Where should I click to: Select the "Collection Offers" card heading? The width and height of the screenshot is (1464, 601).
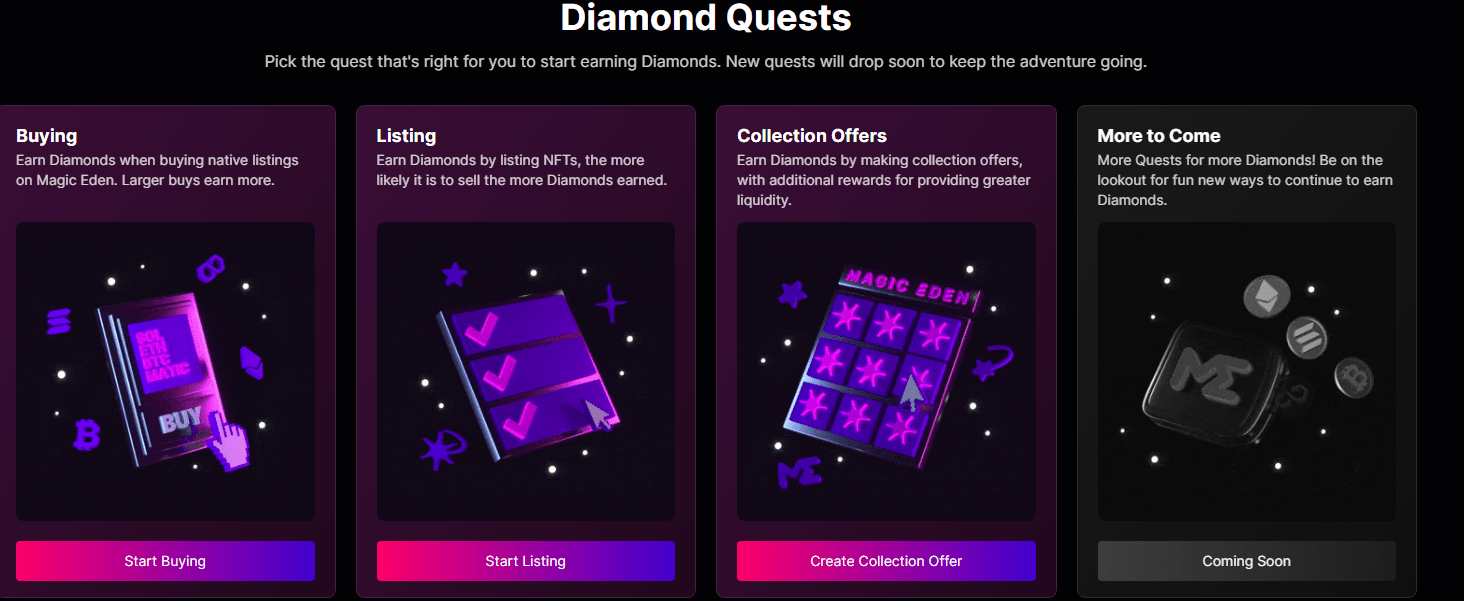tap(811, 135)
